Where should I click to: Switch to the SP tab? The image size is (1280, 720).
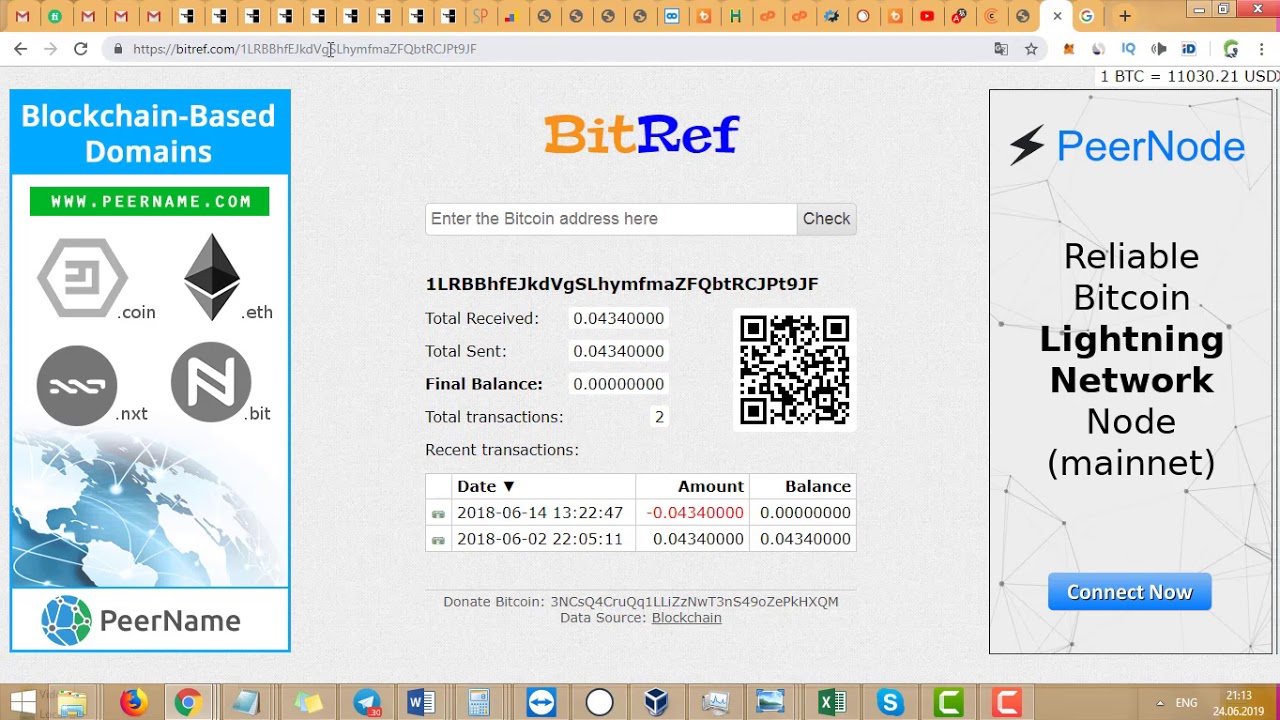480,16
